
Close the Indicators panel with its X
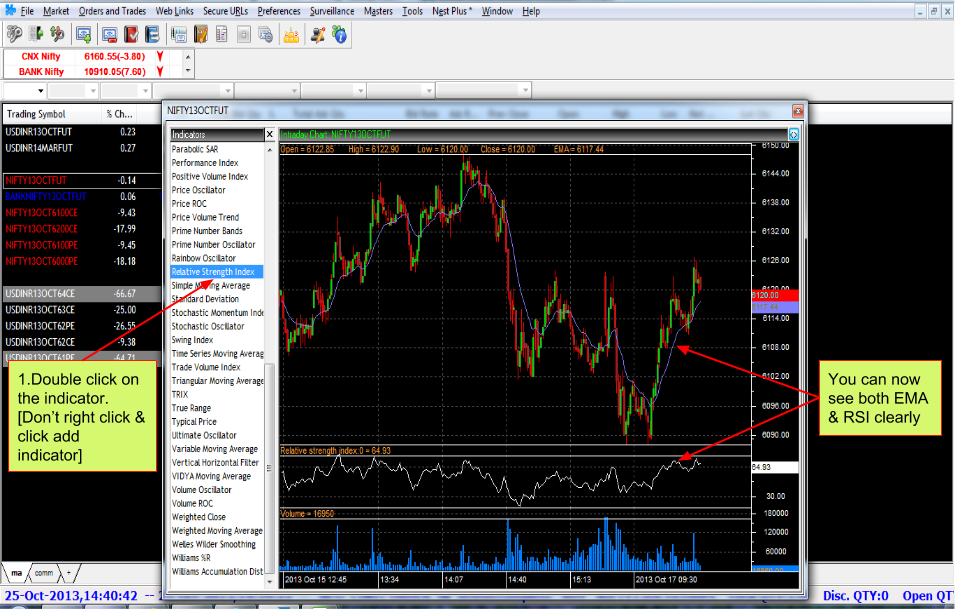tap(270, 134)
